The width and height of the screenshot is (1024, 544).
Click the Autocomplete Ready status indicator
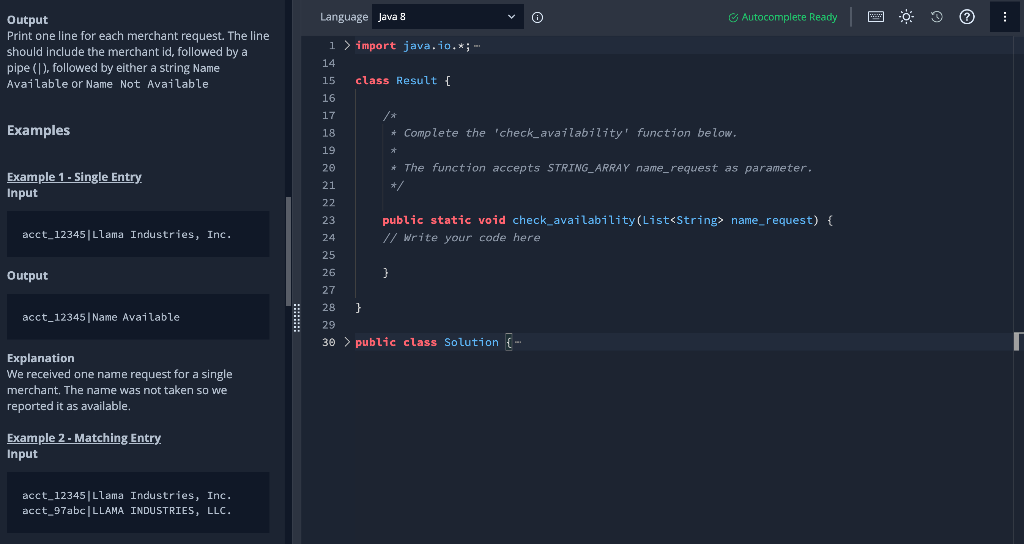click(x=782, y=18)
